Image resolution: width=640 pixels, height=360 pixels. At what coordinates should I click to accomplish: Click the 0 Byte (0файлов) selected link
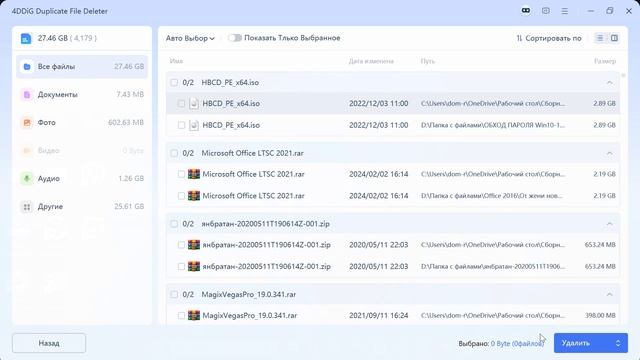pyautogui.click(x=517, y=344)
